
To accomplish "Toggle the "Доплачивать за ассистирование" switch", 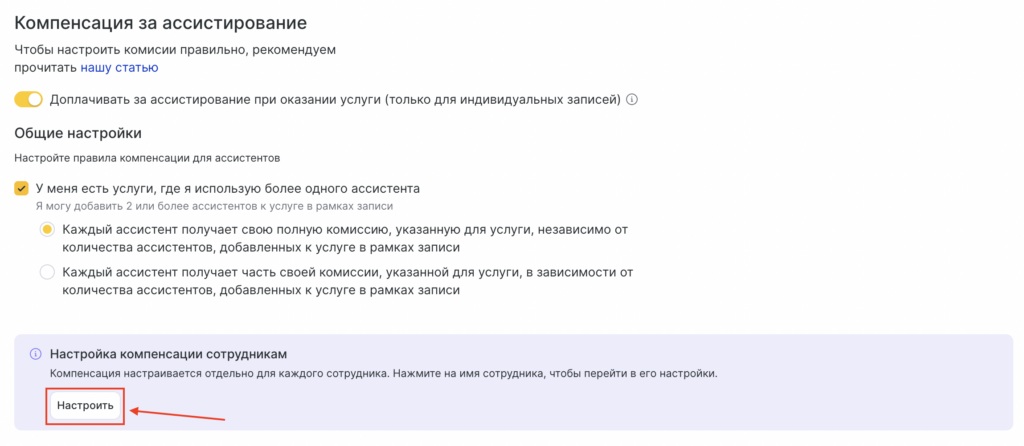I will pos(29,99).
